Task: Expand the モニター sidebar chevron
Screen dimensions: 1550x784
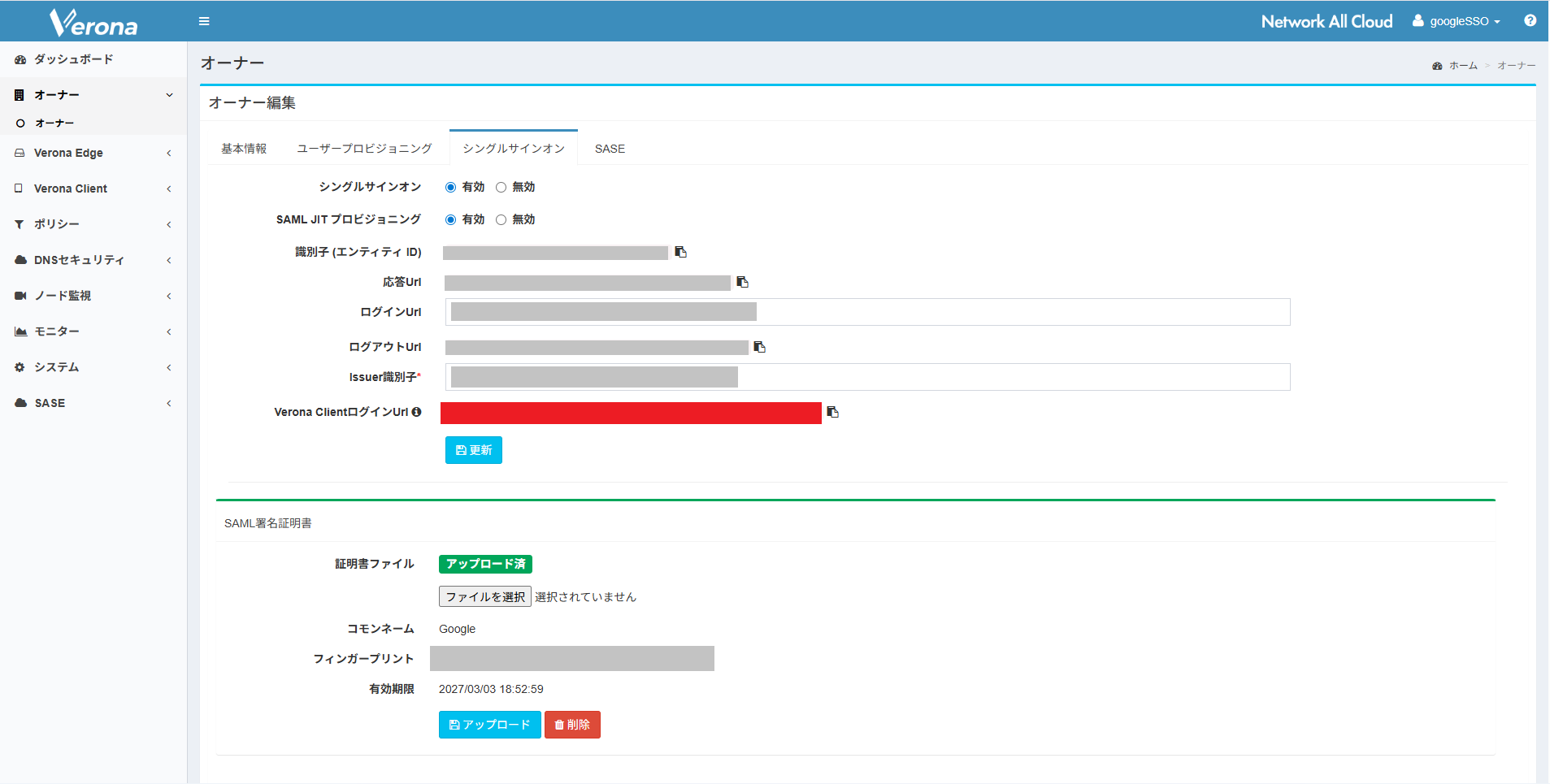Action: [x=169, y=331]
